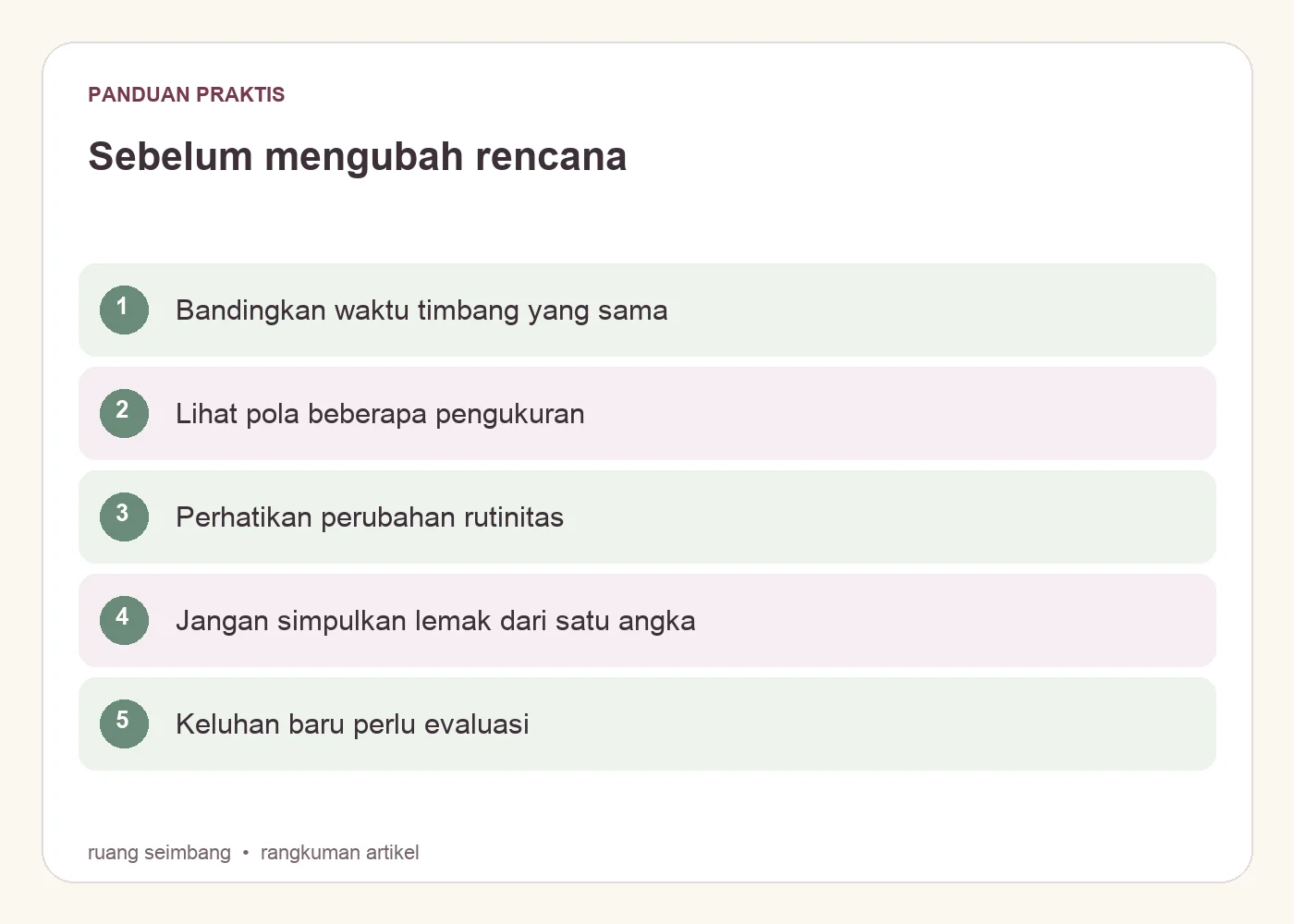The width and height of the screenshot is (1294, 924).
Task: Select 'Jangan simpulkan lemak dari satu angka'
Action: tap(435, 621)
